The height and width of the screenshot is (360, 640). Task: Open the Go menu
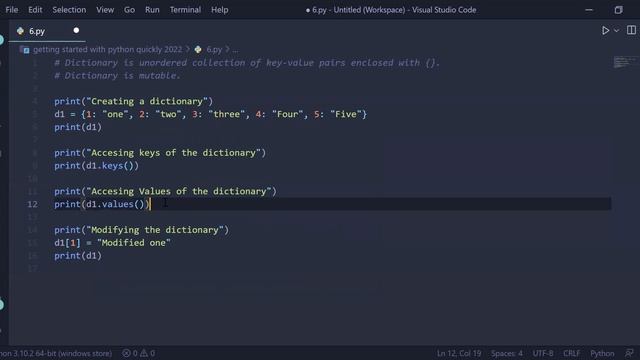(129, 10)
